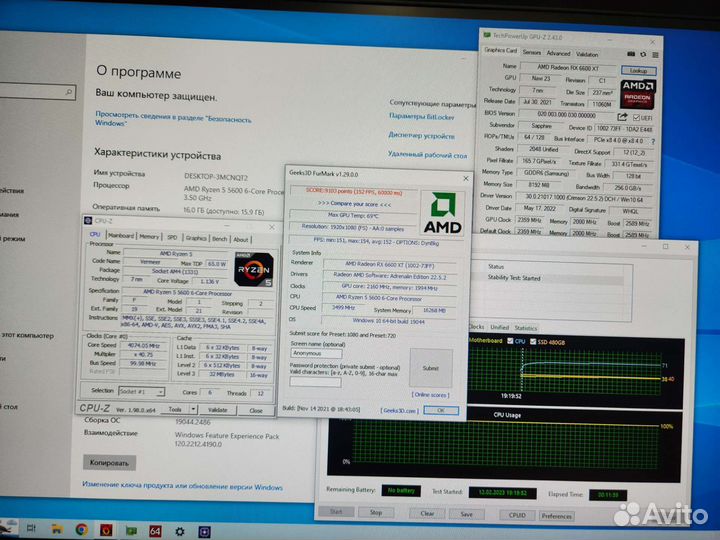Open the AIDA64 taskbar icon

[155, 531]
